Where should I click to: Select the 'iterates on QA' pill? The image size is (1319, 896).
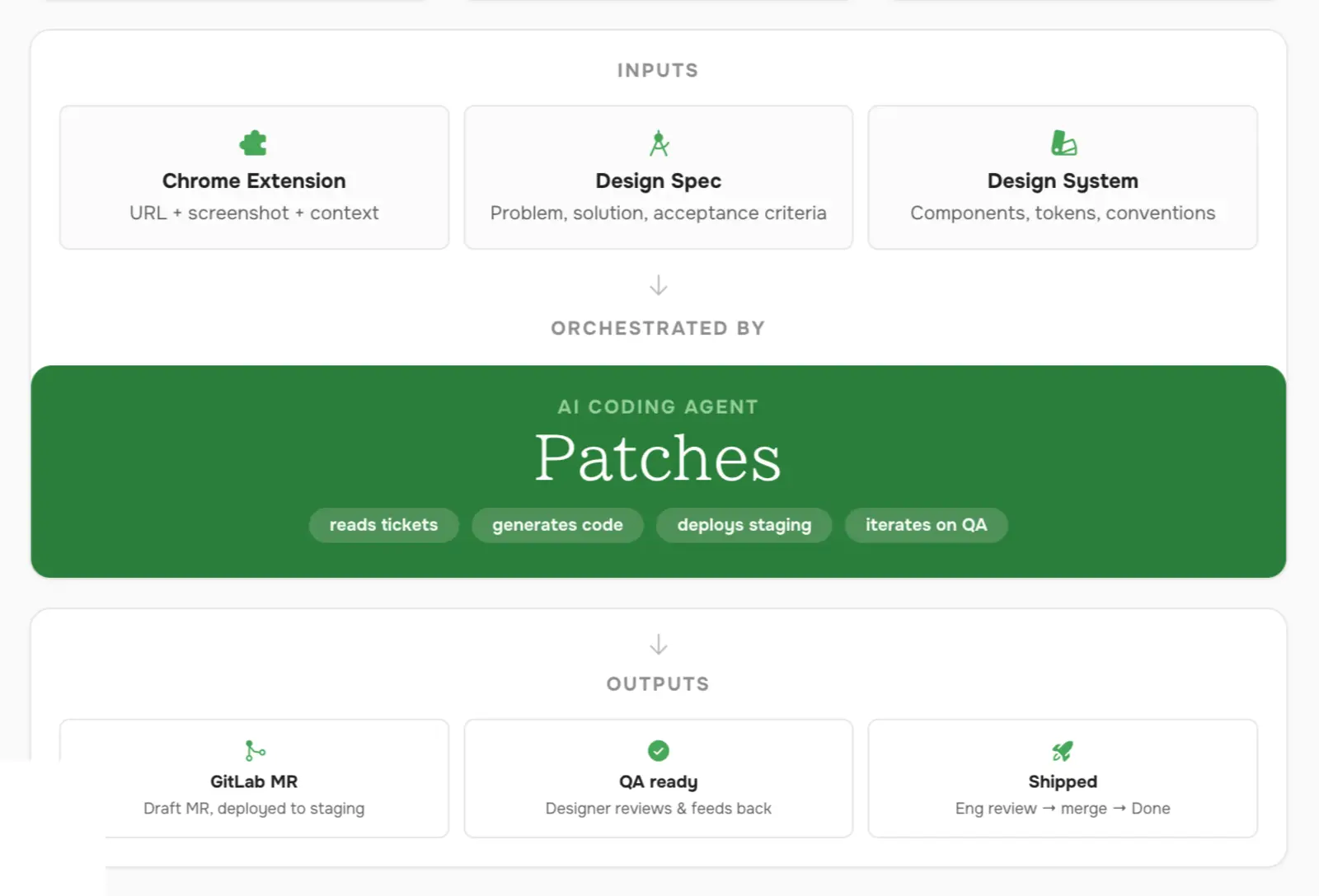[926, 525]
